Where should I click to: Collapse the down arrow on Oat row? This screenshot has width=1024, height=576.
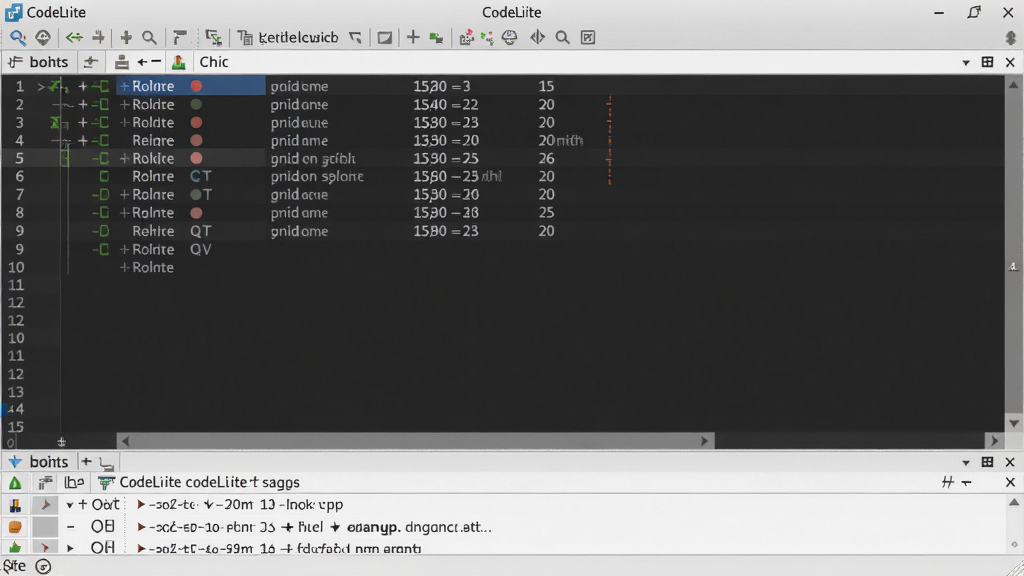click(69, 505)
